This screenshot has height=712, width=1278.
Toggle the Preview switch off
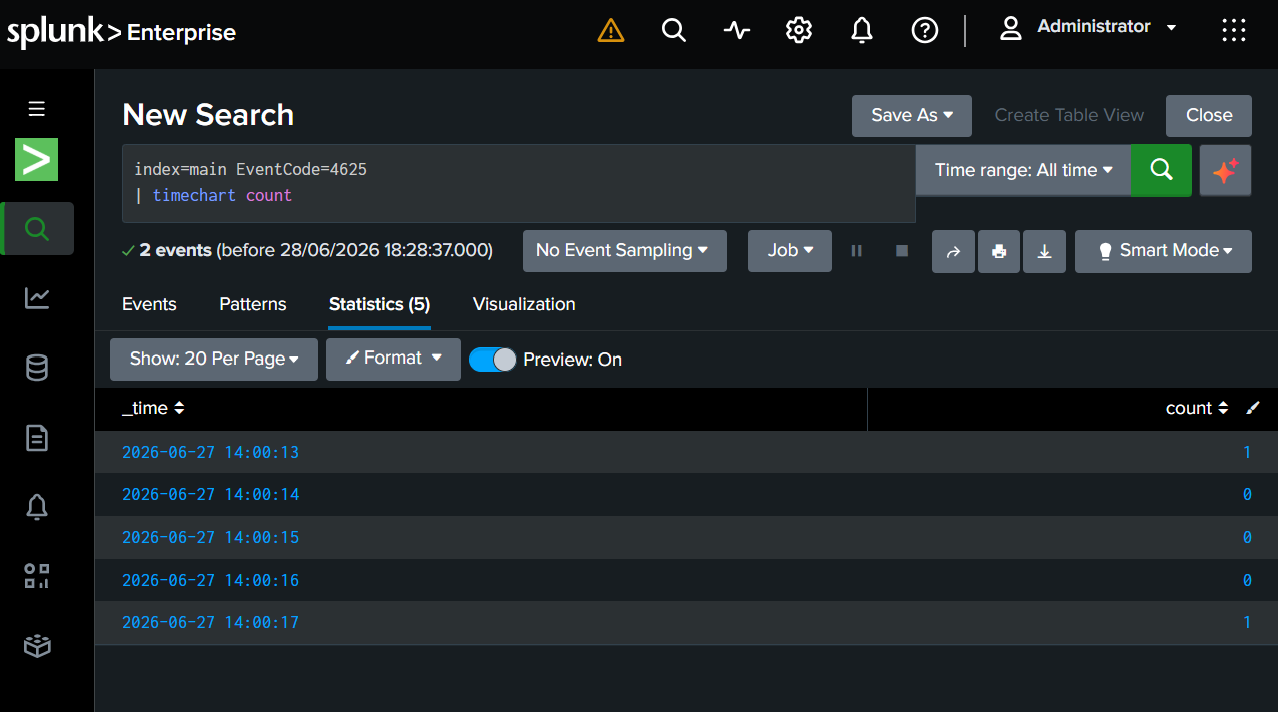(493, 360)
